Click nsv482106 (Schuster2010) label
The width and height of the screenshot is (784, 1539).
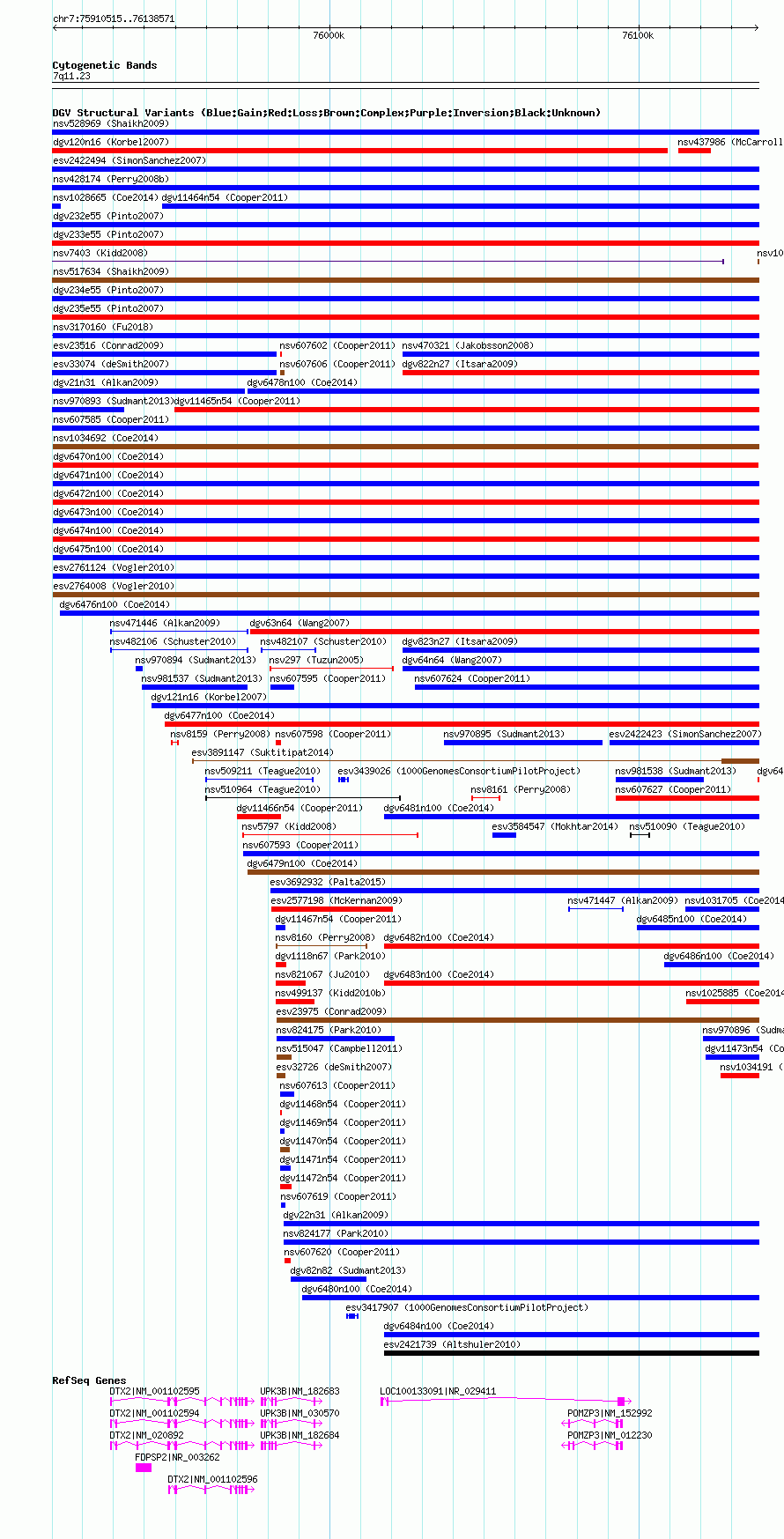[x=173, y=641]
